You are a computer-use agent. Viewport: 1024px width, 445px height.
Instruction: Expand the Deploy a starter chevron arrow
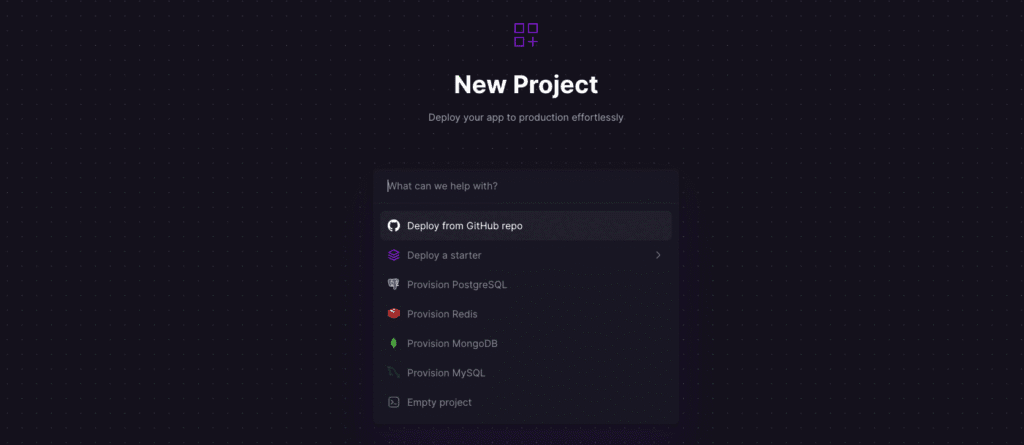pos(658,255)
